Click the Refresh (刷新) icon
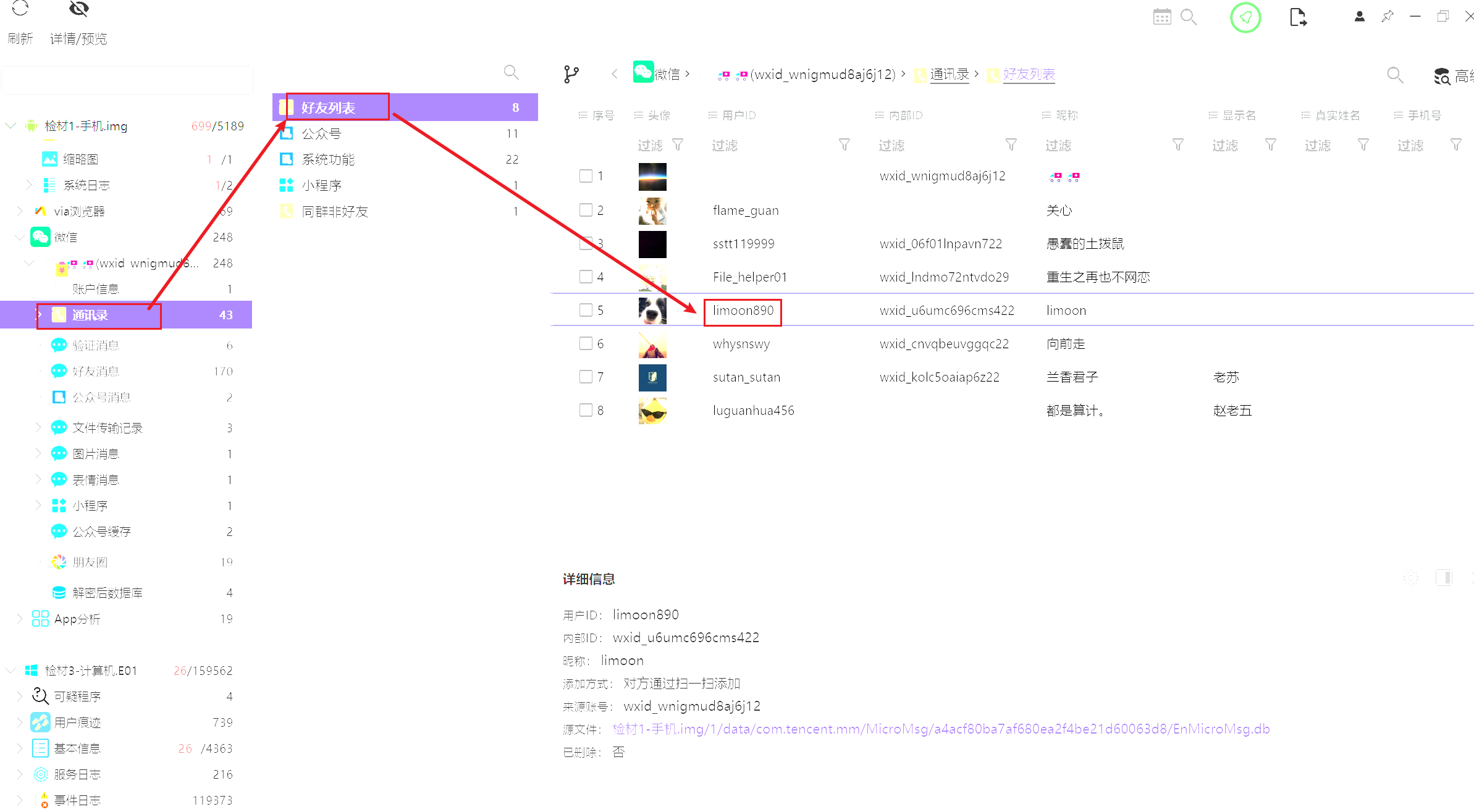This screenshot has height=812, width=1474. coord(20,9)
